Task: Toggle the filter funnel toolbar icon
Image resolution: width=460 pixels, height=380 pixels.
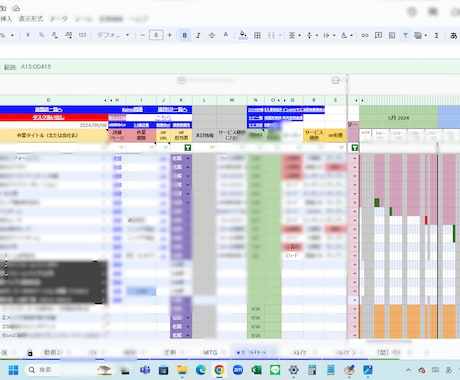Action: coord(405,35)
